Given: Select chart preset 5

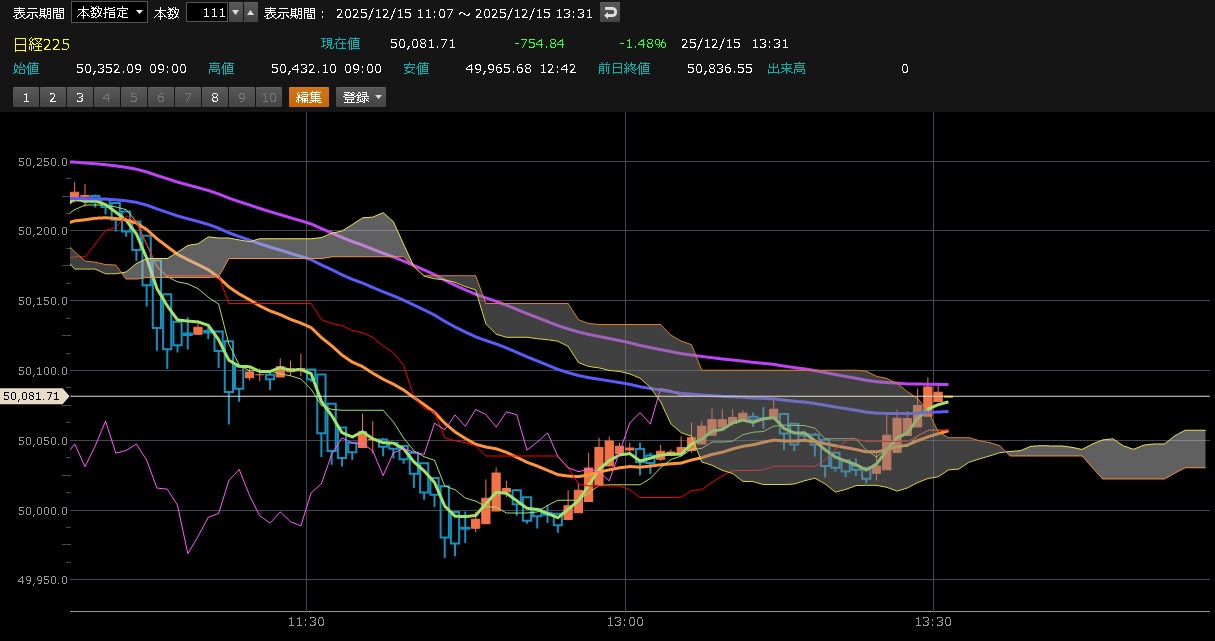Looking at the screenshot, I should coord(133,97).
